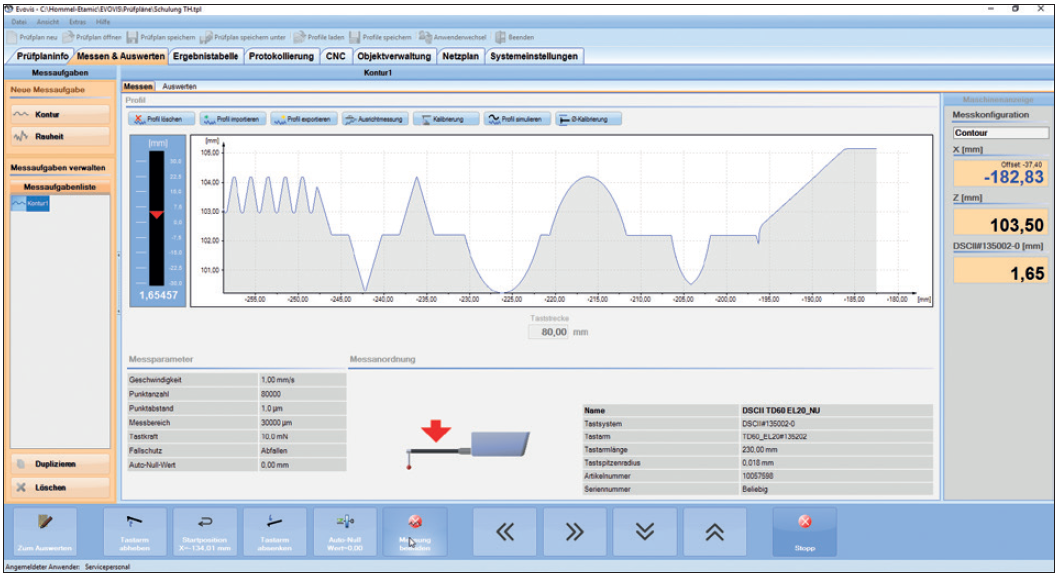Screen dimensions: 1059x579
Task: Open Profil simulieren
Action: pyautogui.click(x=516, y=119)
